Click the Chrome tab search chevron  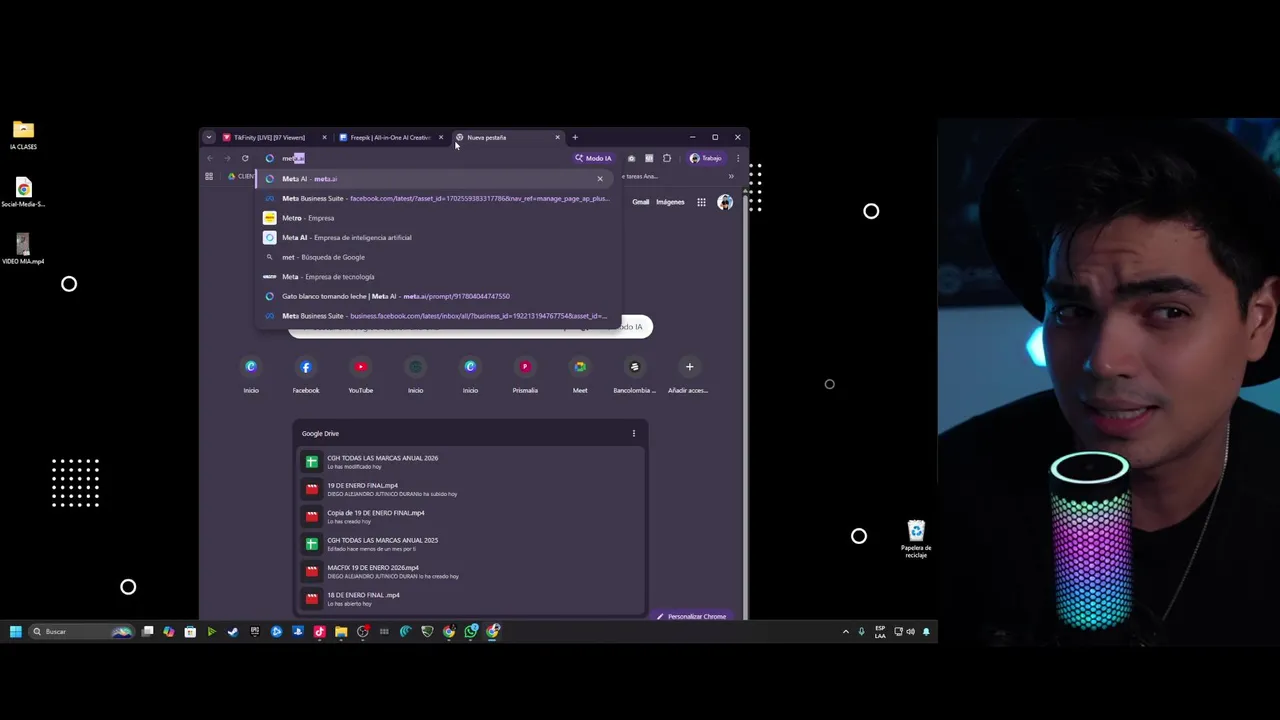[x=208, y=137]
